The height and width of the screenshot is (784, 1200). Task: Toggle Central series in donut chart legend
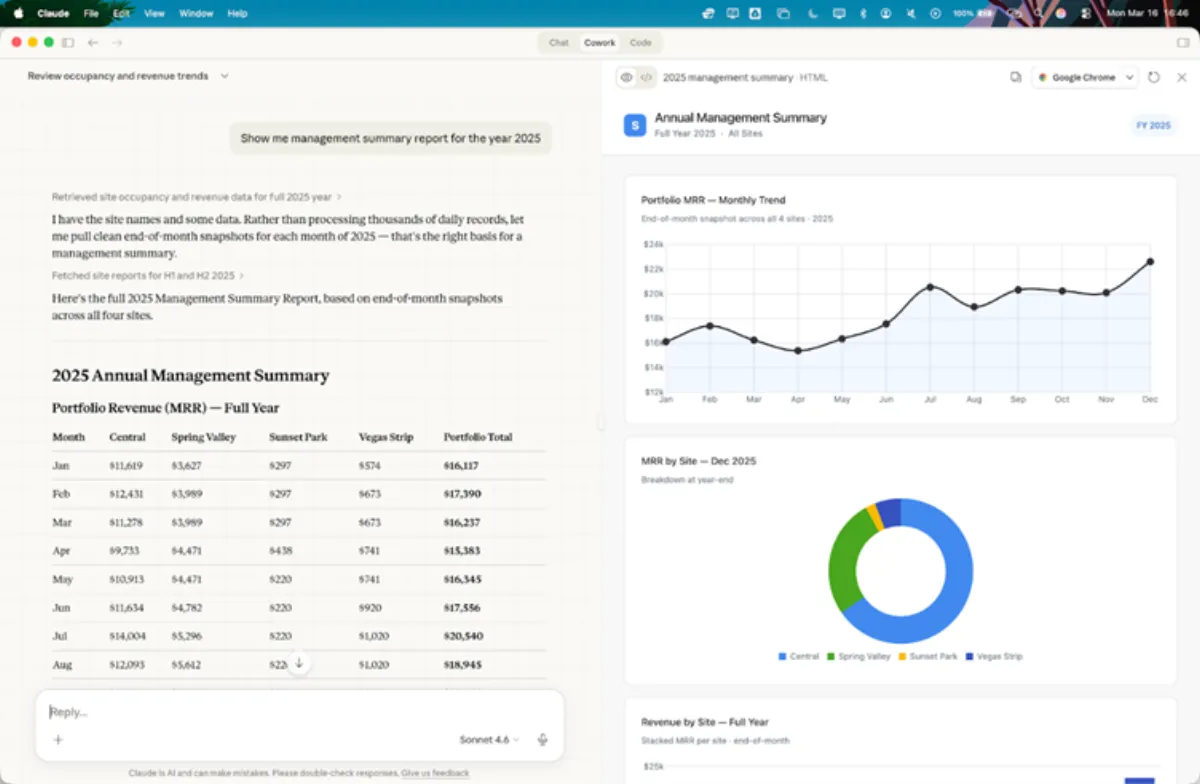click(798, 657)
